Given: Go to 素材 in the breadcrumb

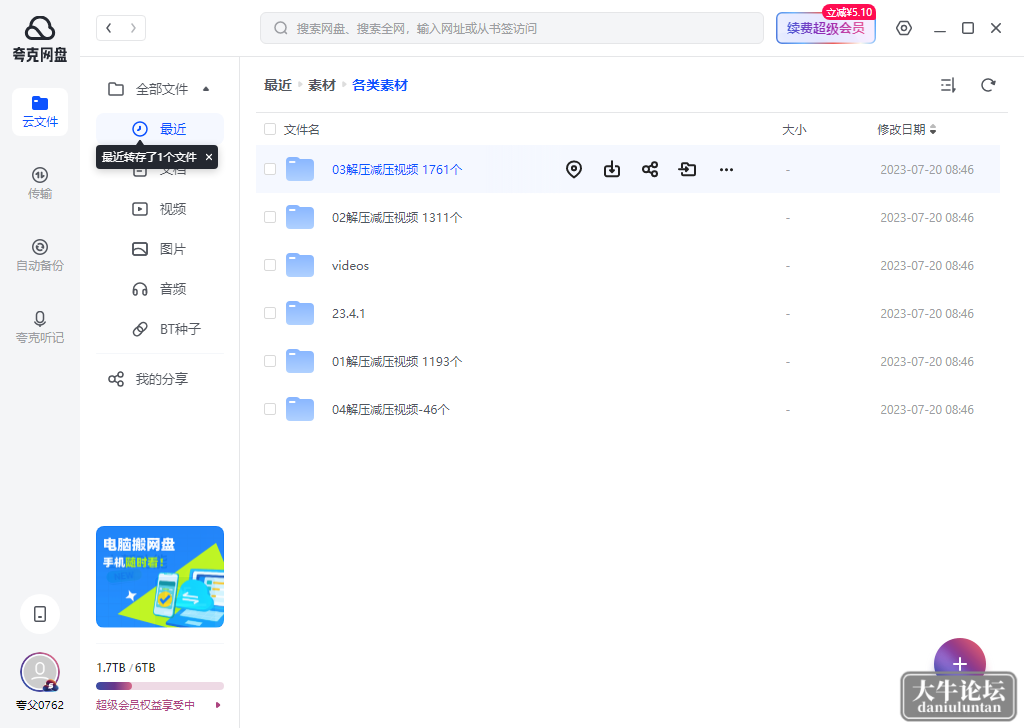Looking at the screenshot, I should click(x=321, y=85).
